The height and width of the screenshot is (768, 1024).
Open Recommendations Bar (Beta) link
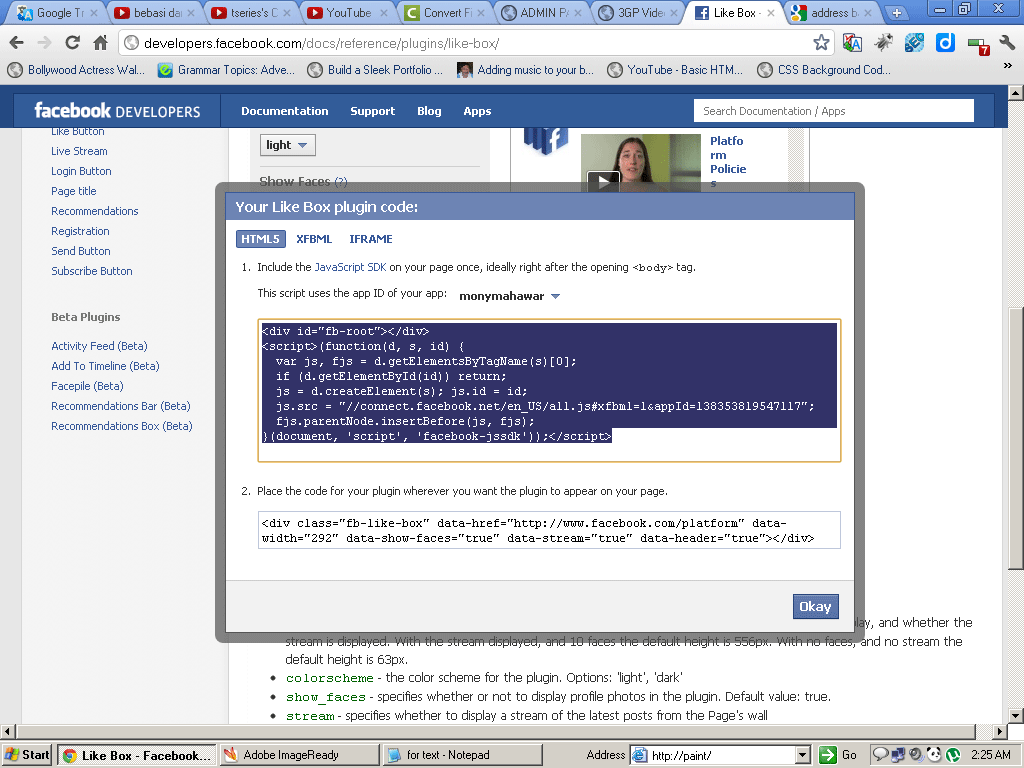click(x=121, y=406)
